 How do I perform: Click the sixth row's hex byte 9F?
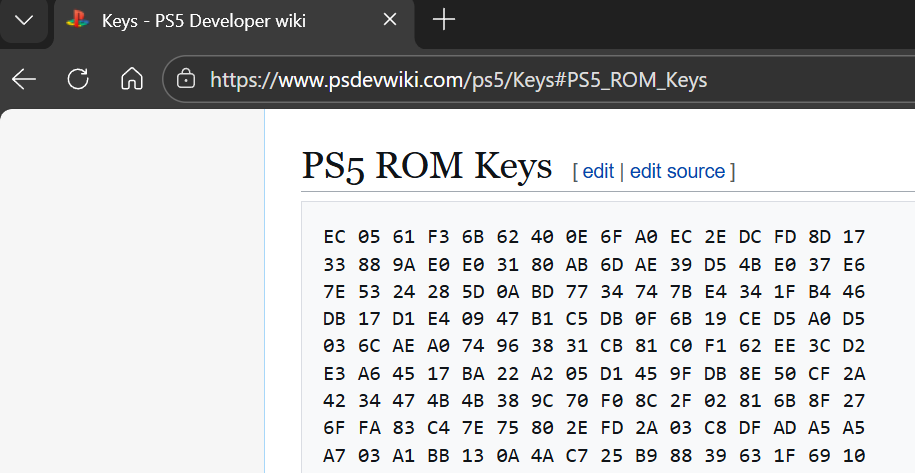coord(680,373)
